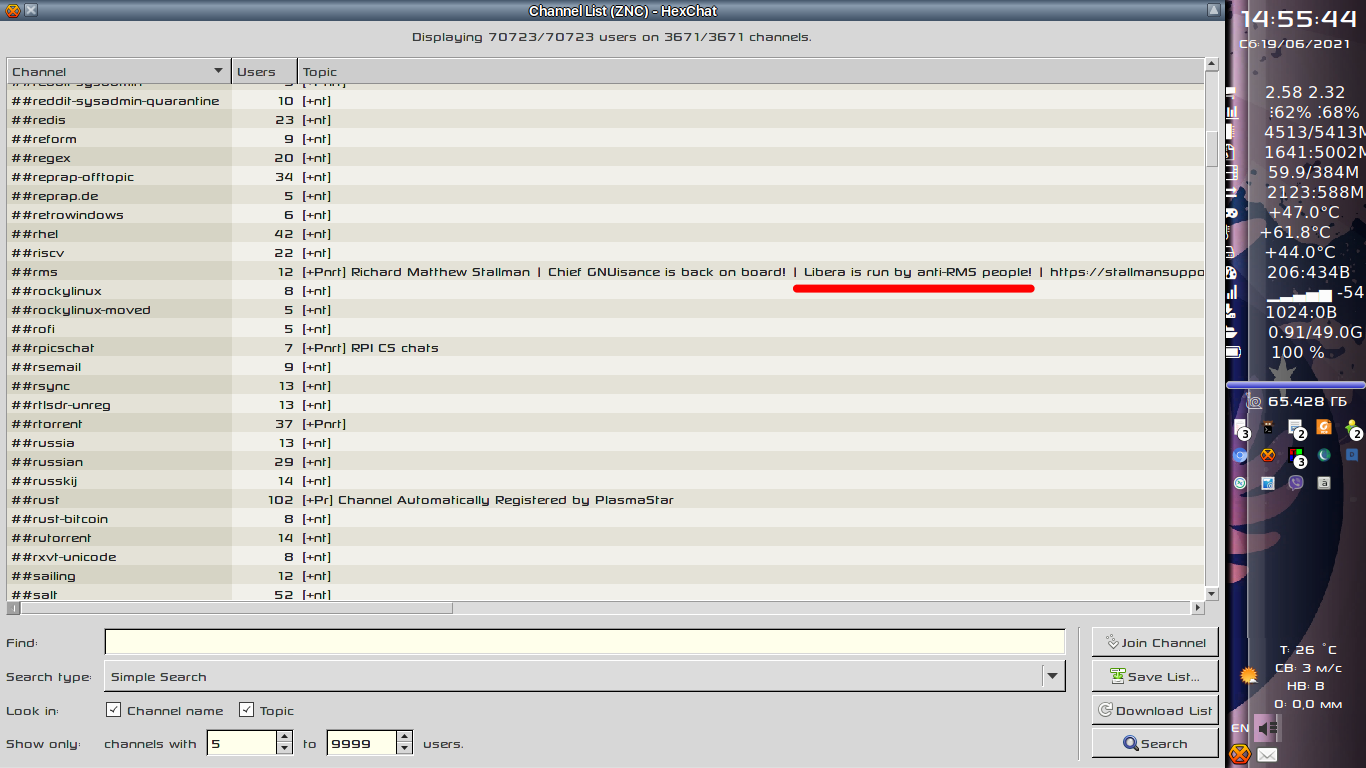Click the gray letter 'a' icon in the tray

(x=1324, y=483)
